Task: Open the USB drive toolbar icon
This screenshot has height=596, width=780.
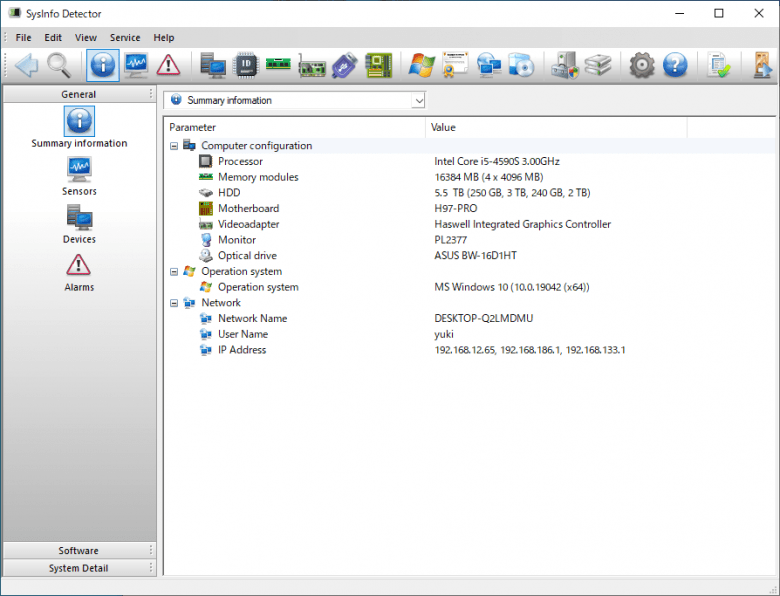Action: (345, 65)
